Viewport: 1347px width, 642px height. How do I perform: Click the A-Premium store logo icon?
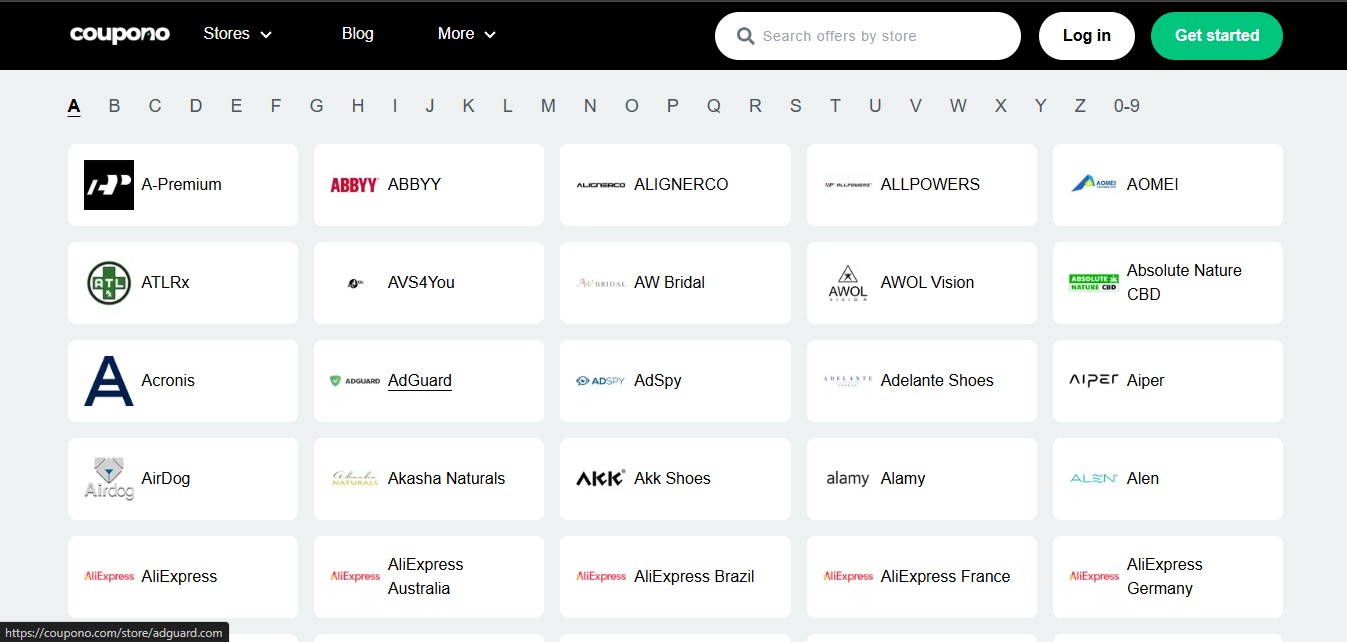(x=108, y=185)
